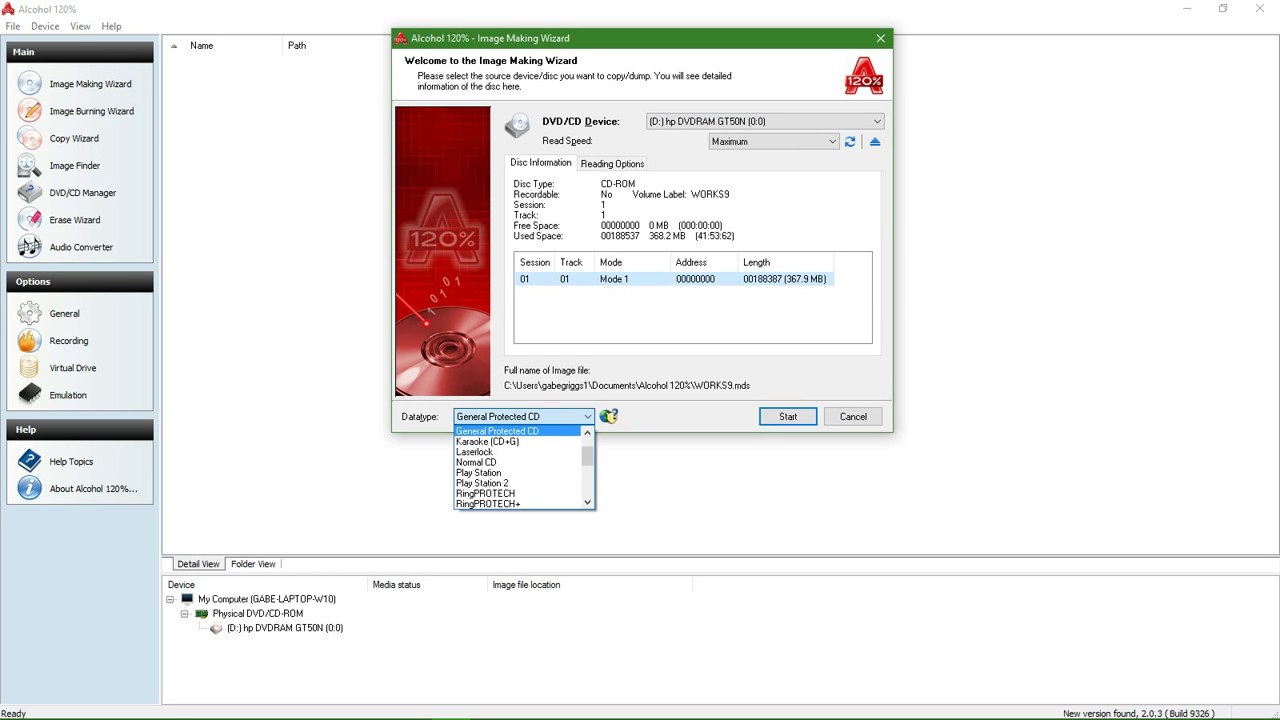Open Image Making Wizard icon in sidebar
The height and width of the screenshot is (720, 1280).
pyautogui.click(x=30, y=84)
